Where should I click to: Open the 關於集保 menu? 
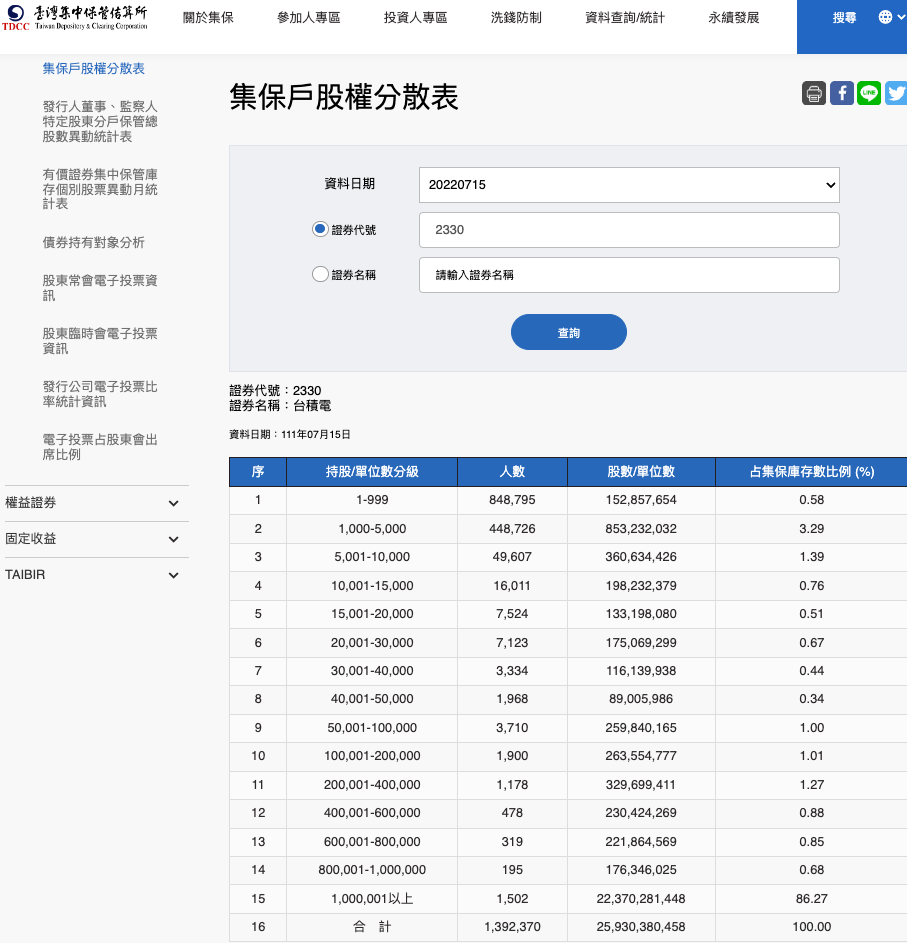click(x=207, y=17)
